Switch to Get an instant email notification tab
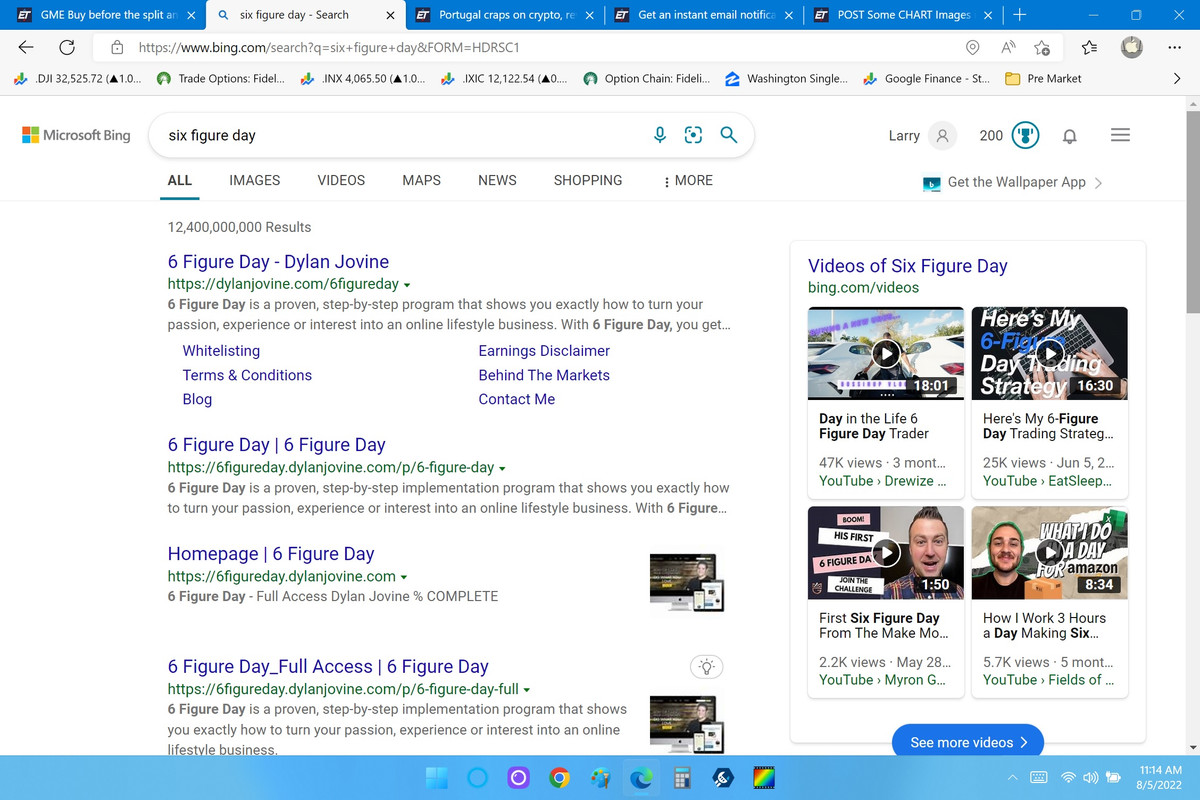The image size is (1200, 800). (x=704, y=15)
